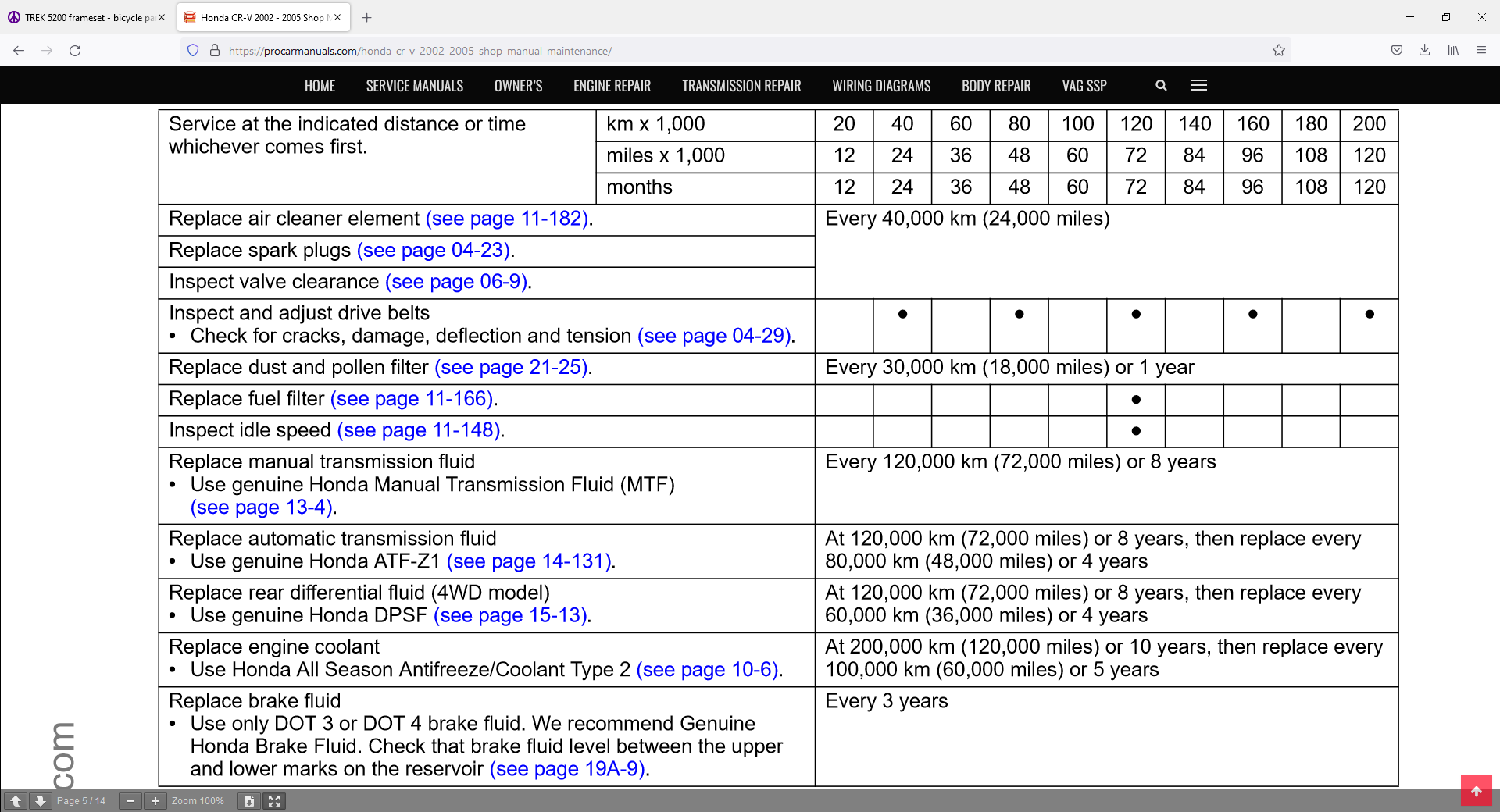Open the Firefox application menu

point(1481,51)
